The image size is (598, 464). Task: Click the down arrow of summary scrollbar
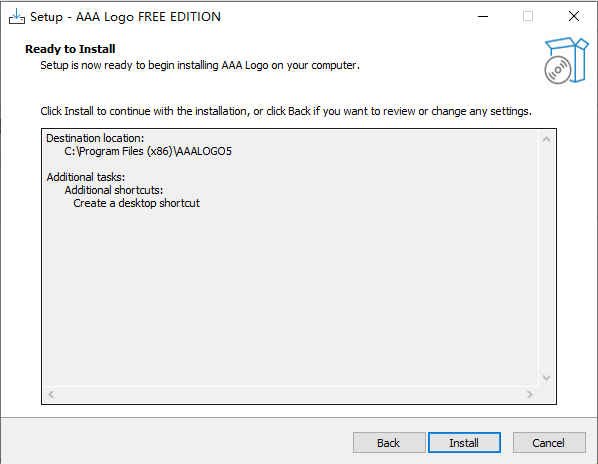(x=546, y=378)
